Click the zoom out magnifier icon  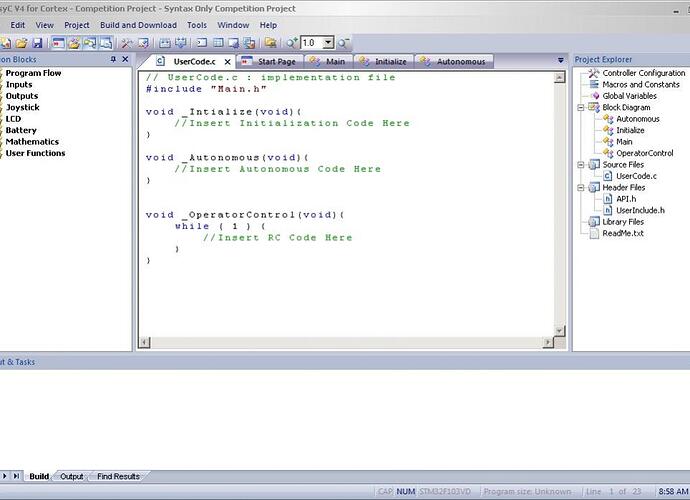pos(343,43)
